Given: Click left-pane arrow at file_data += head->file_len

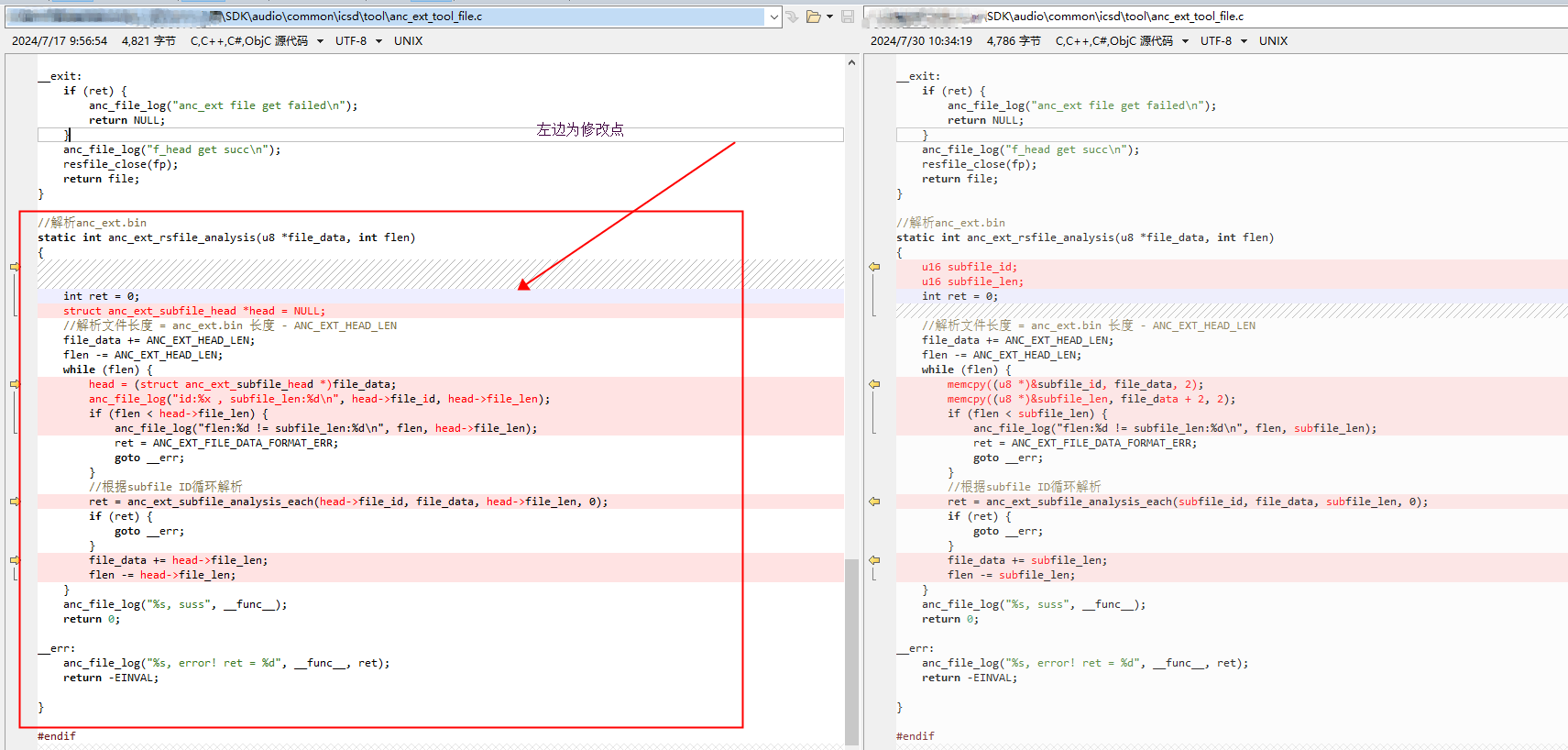Looking at the screenshot, I should [x=15, y=560].
